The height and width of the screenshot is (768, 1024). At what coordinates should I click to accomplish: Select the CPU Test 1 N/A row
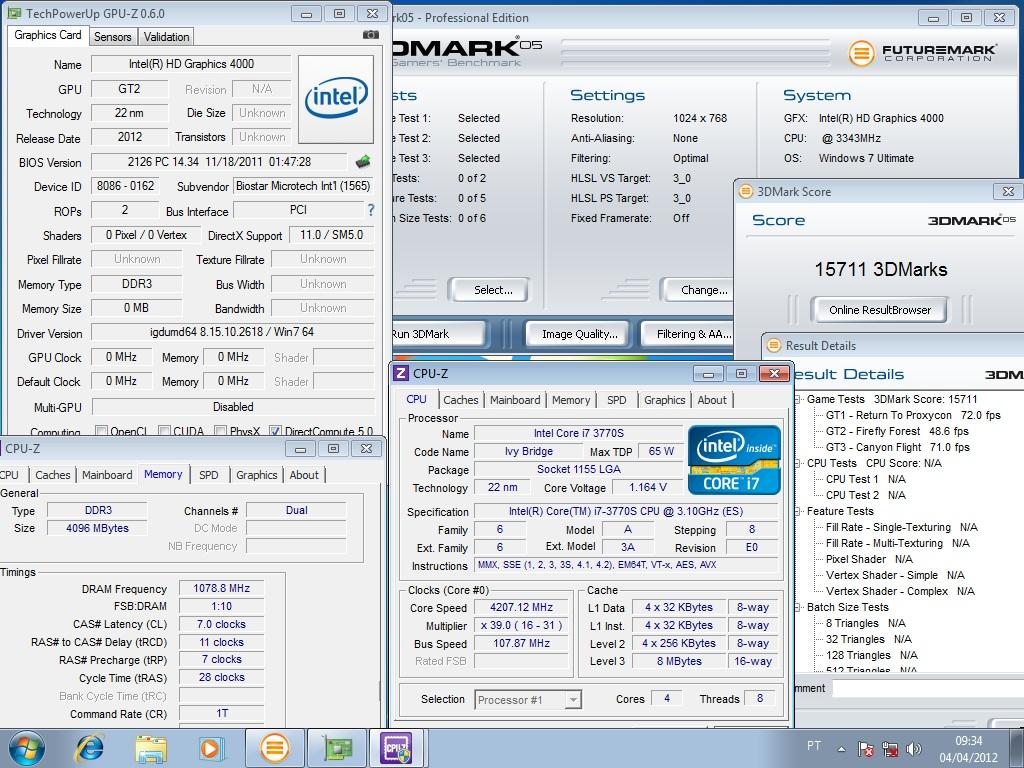[x=866, y=479]
